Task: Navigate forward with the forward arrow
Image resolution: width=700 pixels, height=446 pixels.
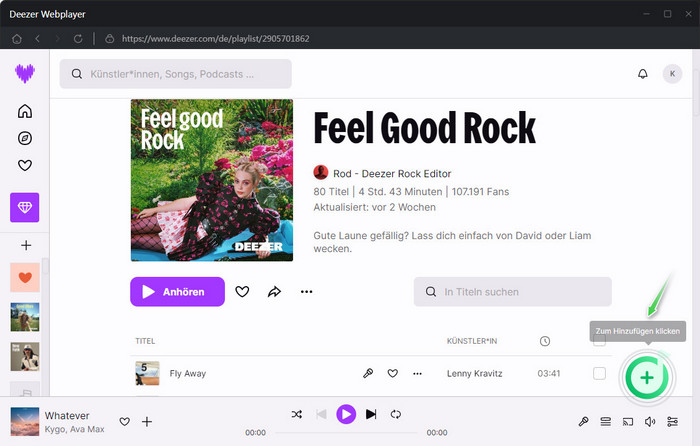Action: [x=58, y=39]
